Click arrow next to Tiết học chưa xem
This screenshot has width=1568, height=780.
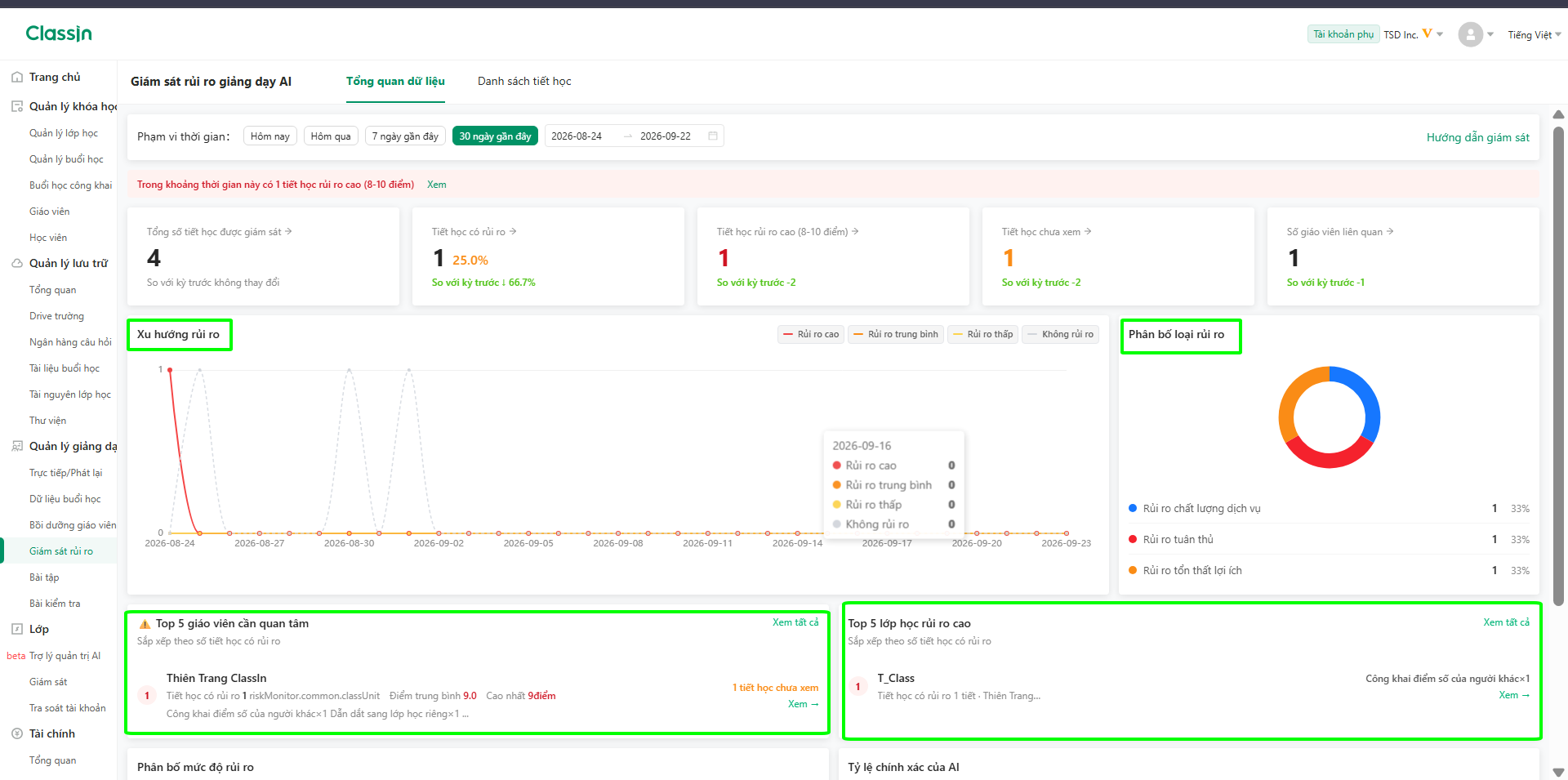coord(1088,231)
